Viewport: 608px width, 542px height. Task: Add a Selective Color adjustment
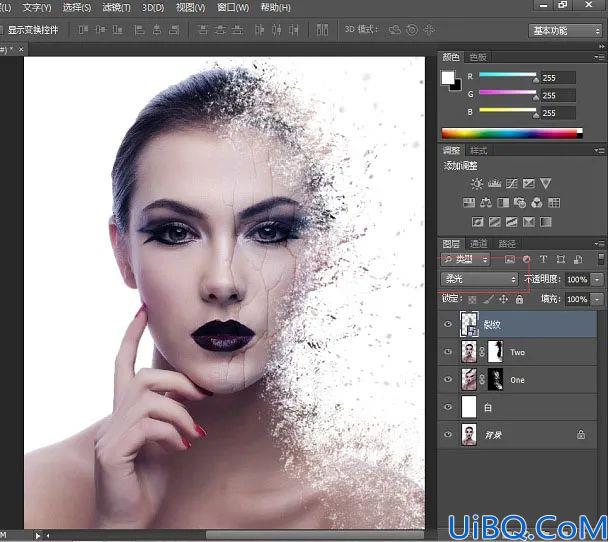529,222
